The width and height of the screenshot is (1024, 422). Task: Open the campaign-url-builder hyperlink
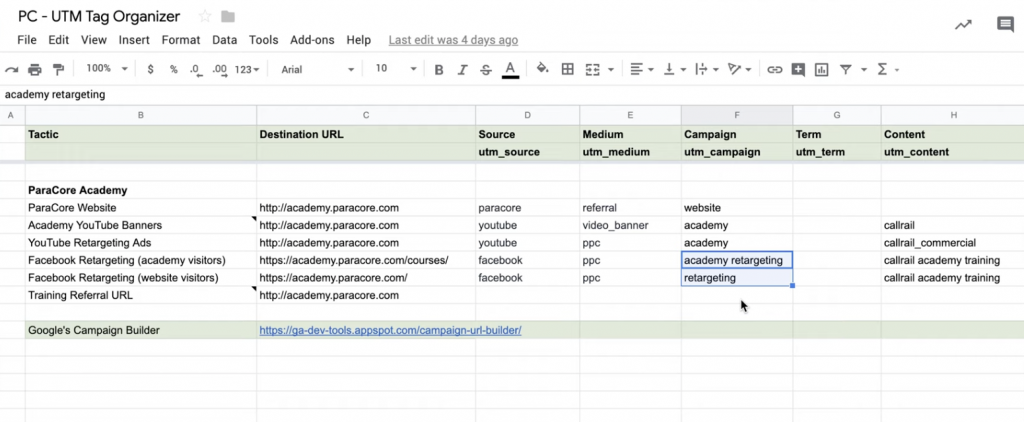click(x=390, y=331)
